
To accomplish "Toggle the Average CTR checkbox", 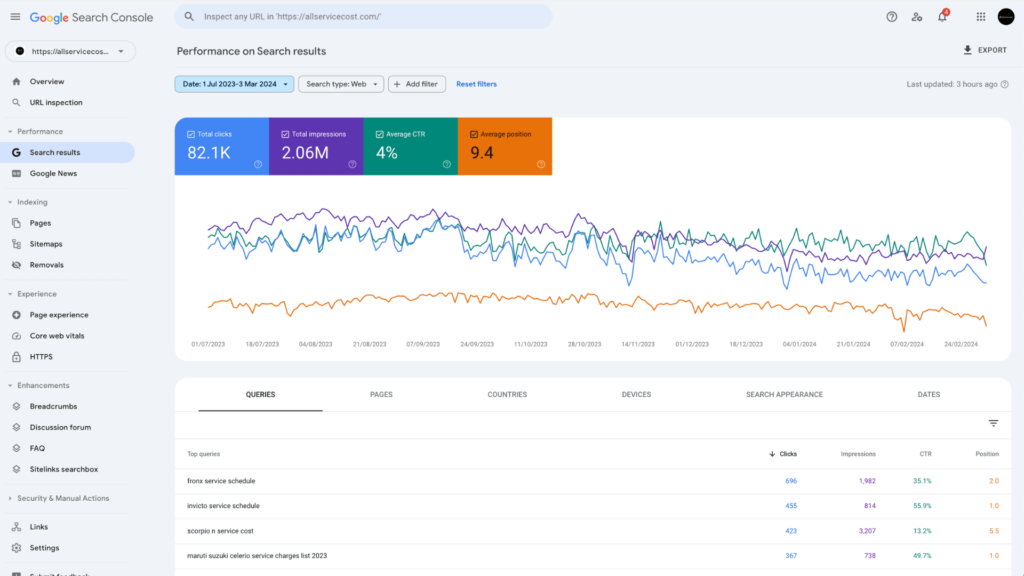I will (379, 135).
